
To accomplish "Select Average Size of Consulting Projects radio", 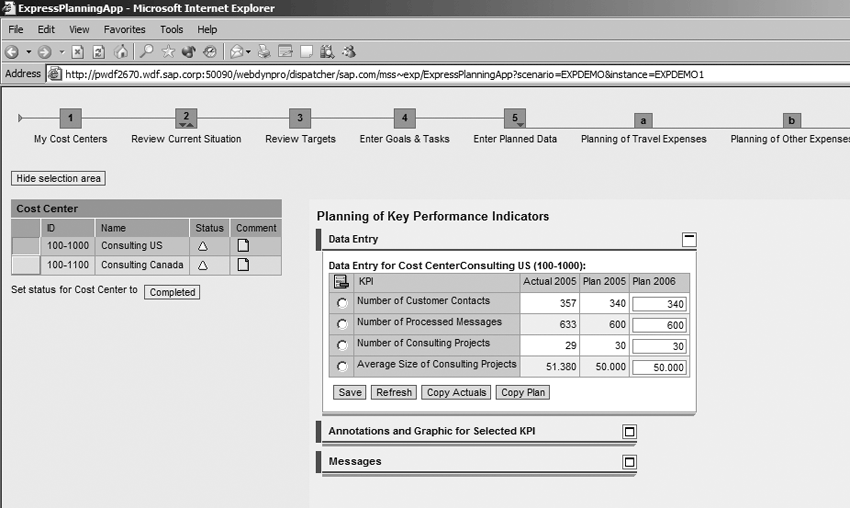I will tap(342, 366).
